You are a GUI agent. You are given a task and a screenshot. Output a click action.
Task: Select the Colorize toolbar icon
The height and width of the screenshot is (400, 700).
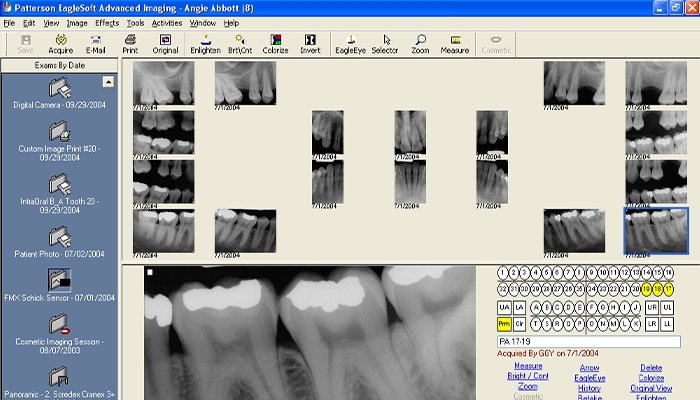click(275, 43)
